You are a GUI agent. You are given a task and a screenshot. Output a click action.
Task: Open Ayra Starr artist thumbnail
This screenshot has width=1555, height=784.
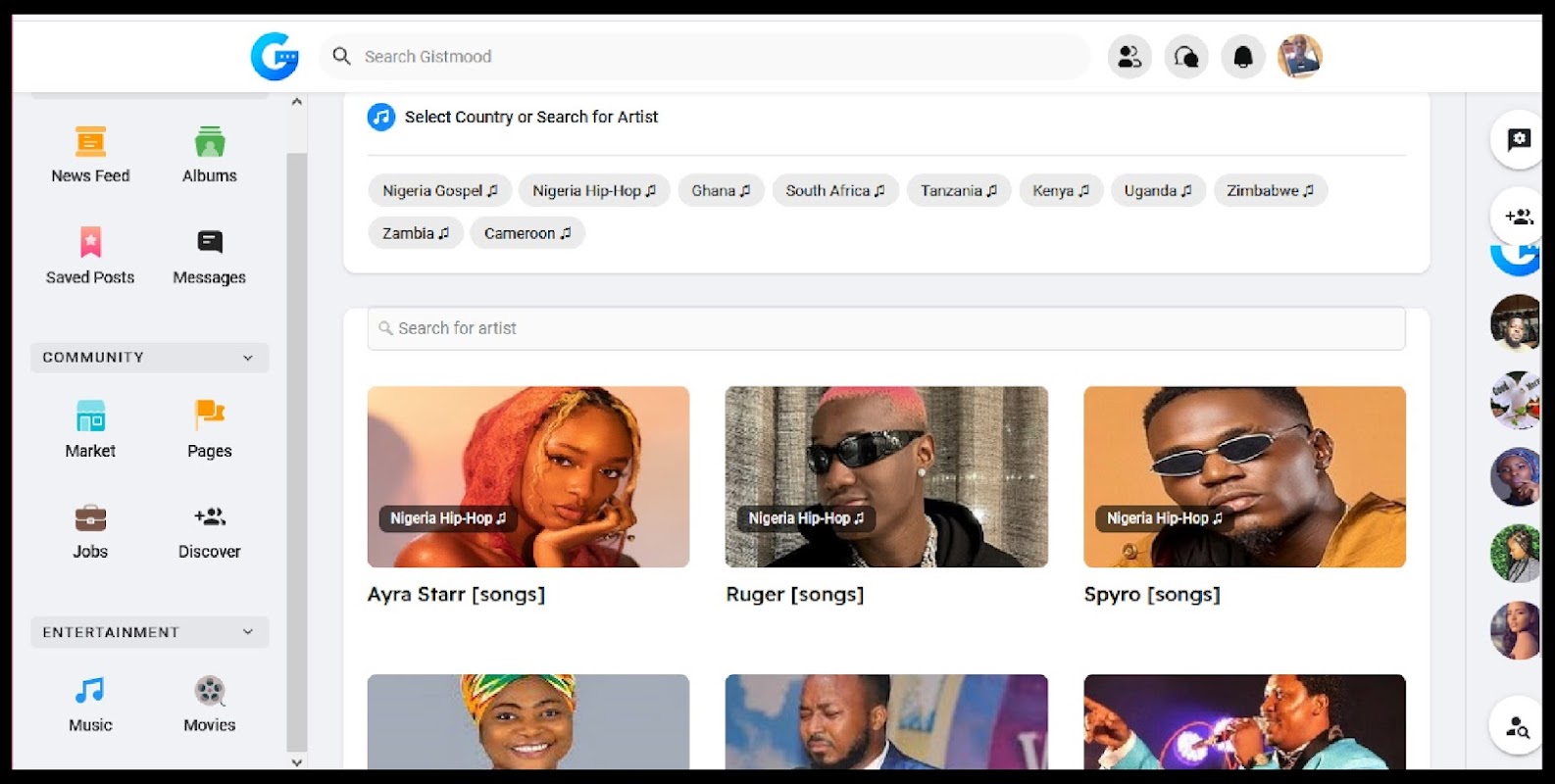pos(528,476)
